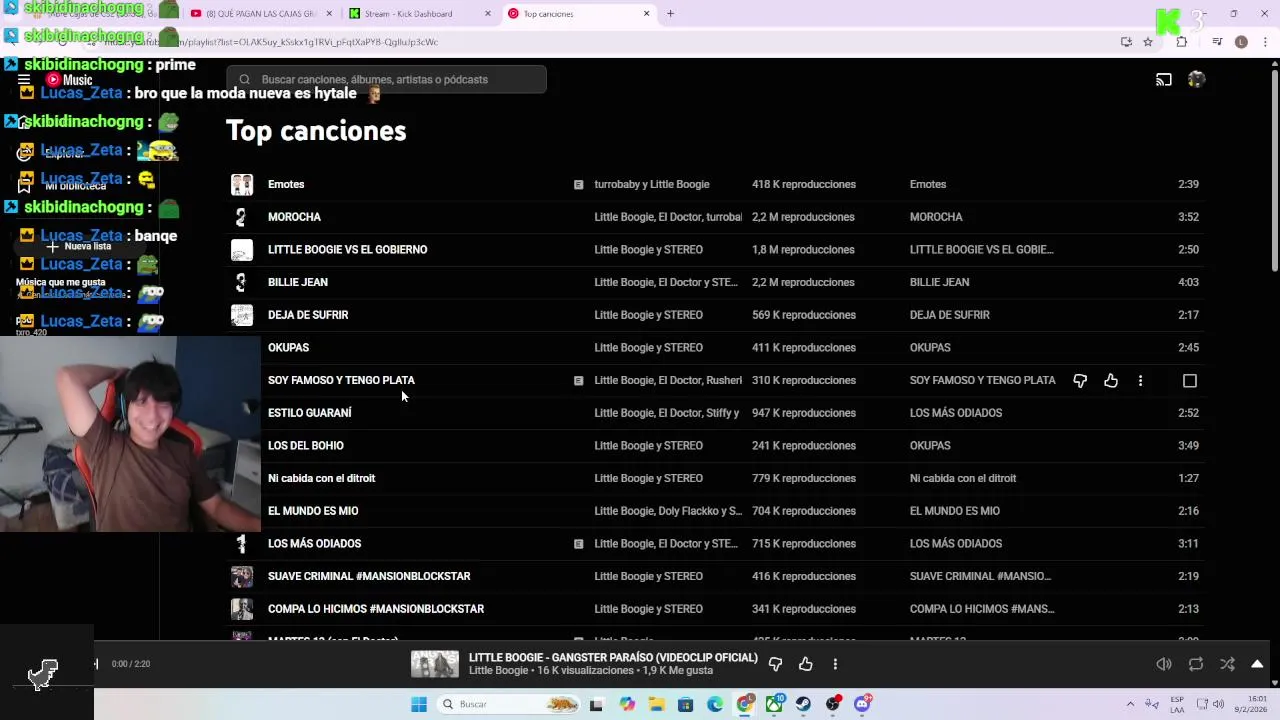Click the page's vertical scrollbar thumb
This screenshot has width=1280, height=720.
point(1274,170)
